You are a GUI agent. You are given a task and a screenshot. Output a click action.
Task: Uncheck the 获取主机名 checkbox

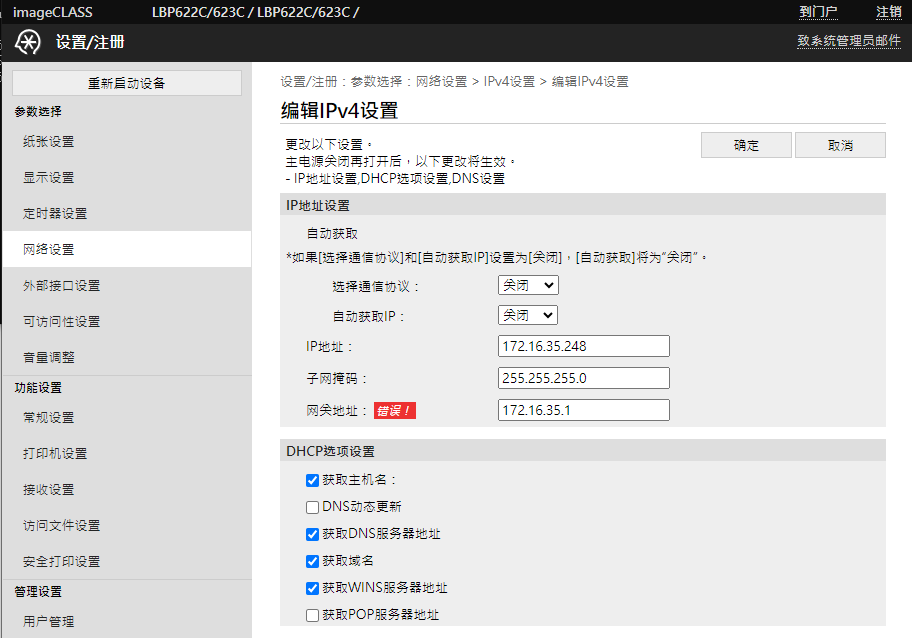(312, 480)
